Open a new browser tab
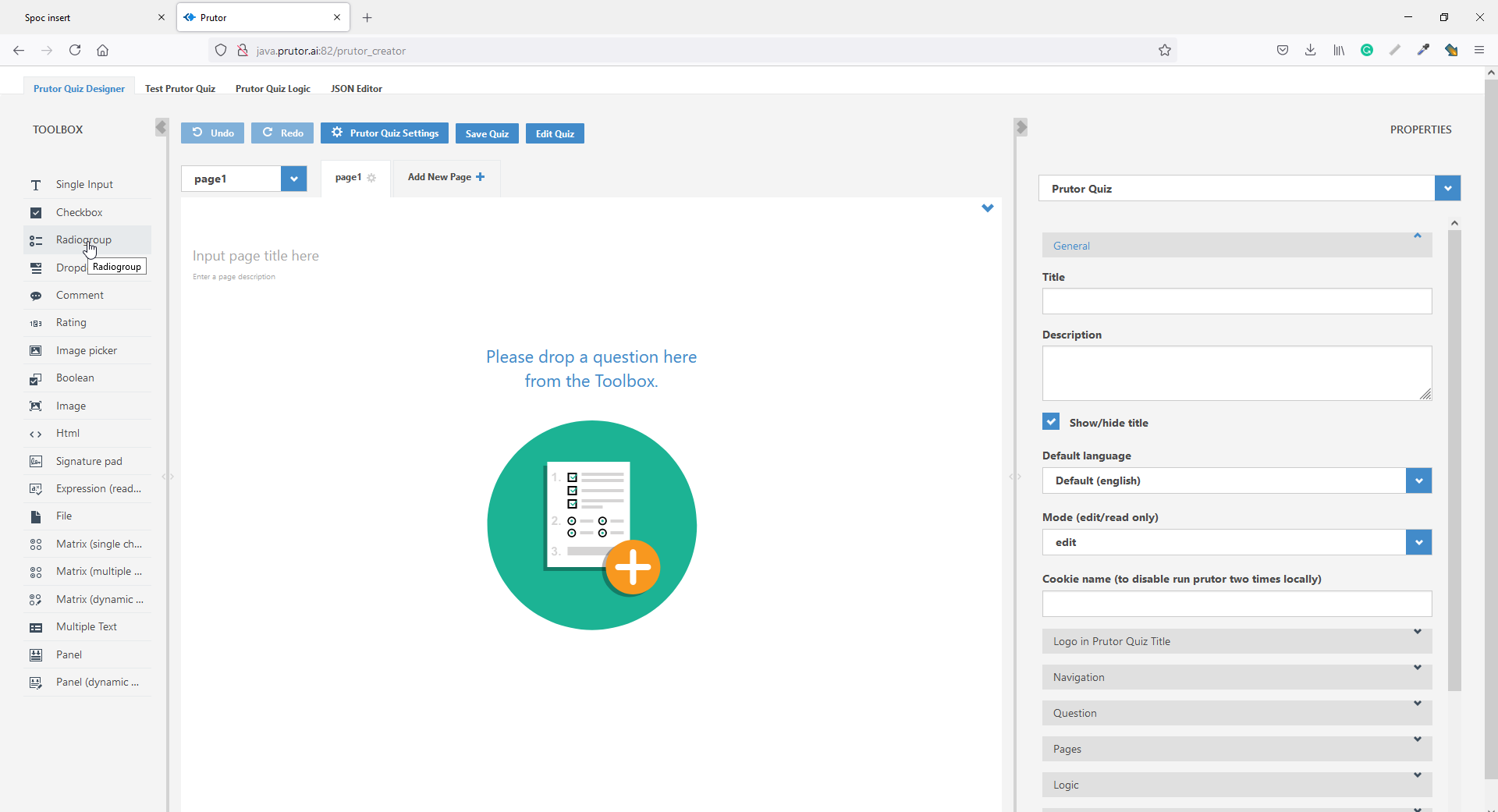 [x=367, y=17]
